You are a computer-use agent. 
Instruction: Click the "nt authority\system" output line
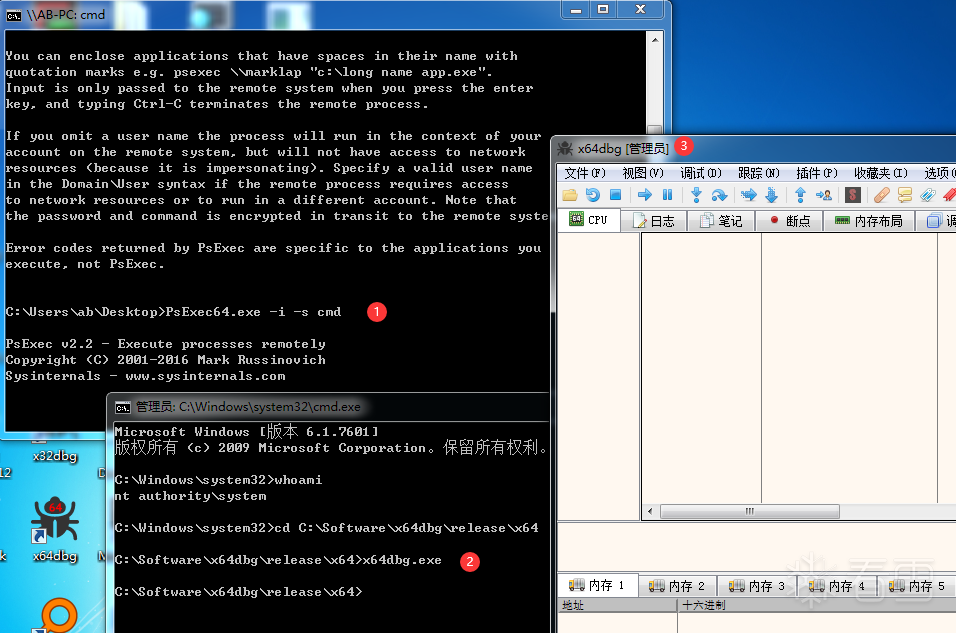pyautogui.click(x=190, y=496)
